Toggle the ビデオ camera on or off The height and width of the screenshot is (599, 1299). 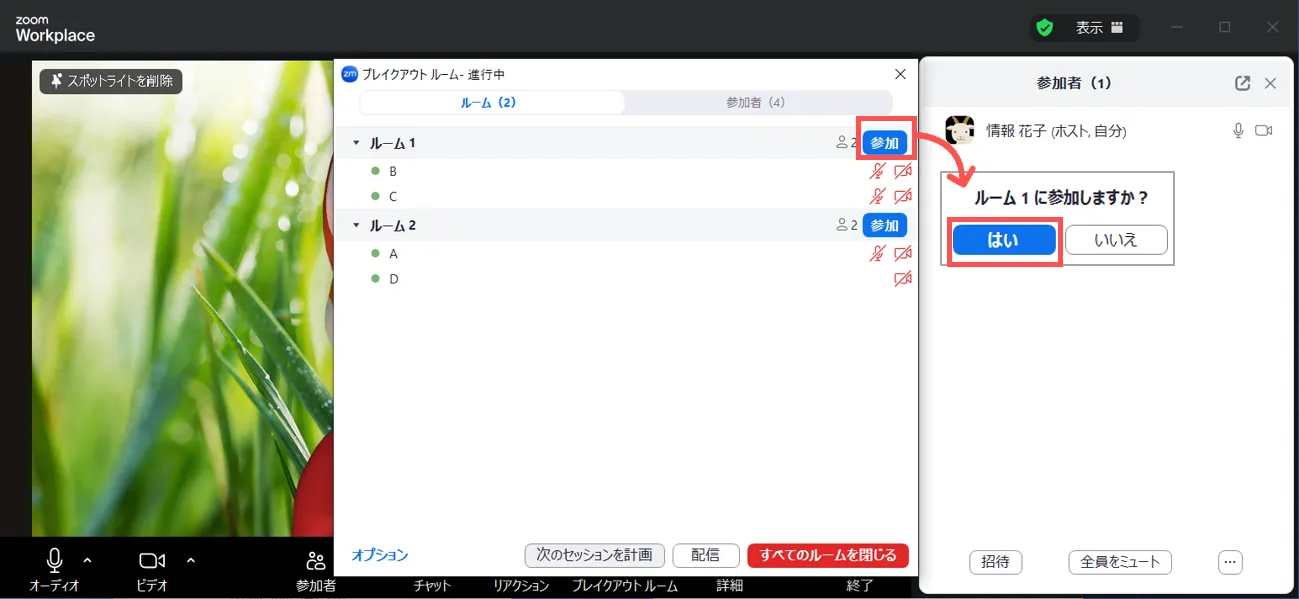click(152, 568)
